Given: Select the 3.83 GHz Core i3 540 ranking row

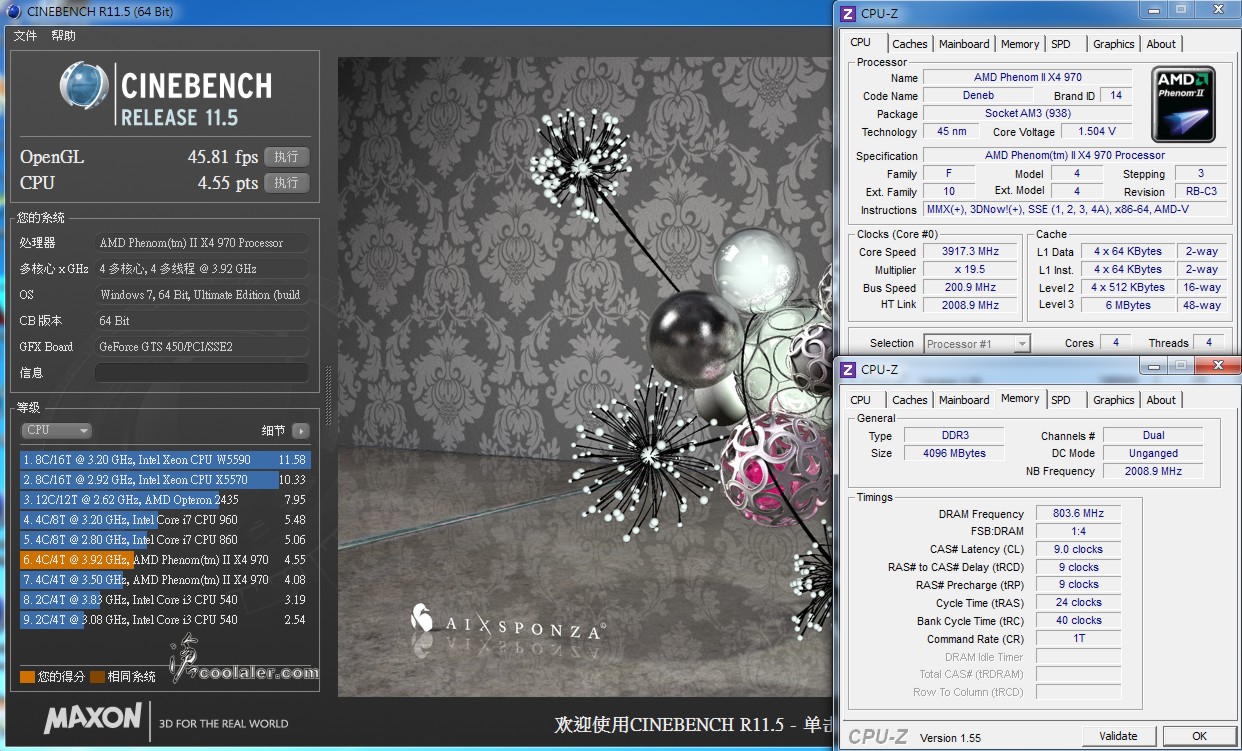Looking at the screenshot, I should [165, 600].
